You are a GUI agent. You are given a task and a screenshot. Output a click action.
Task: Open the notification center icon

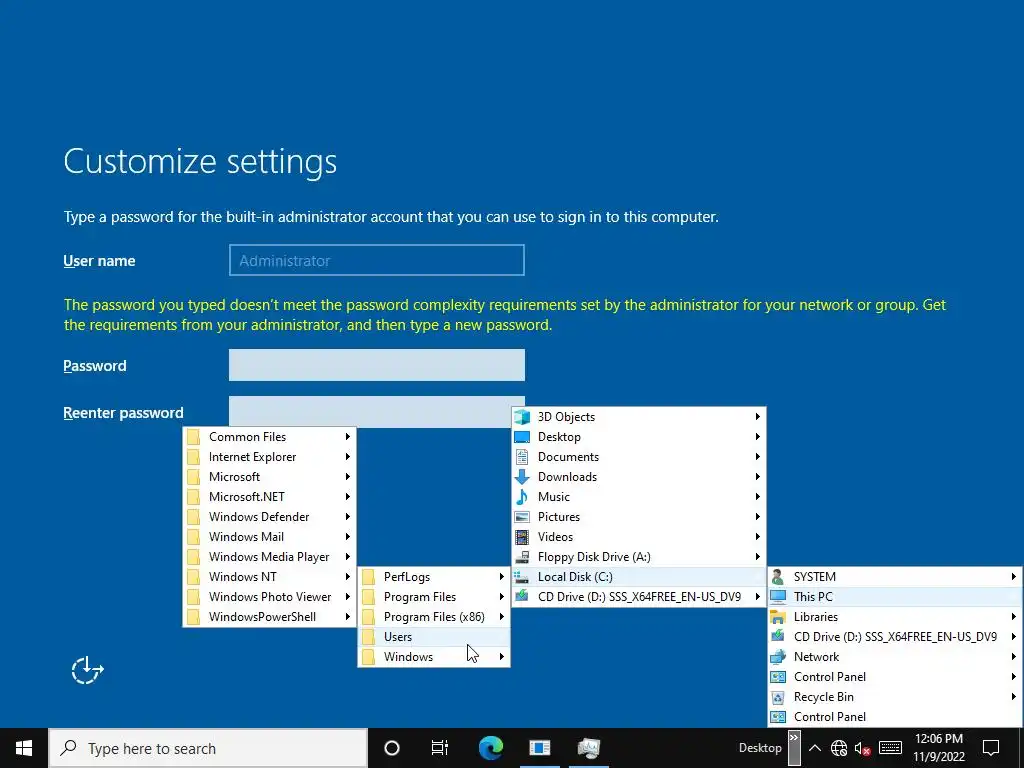[x=991, y=748]
